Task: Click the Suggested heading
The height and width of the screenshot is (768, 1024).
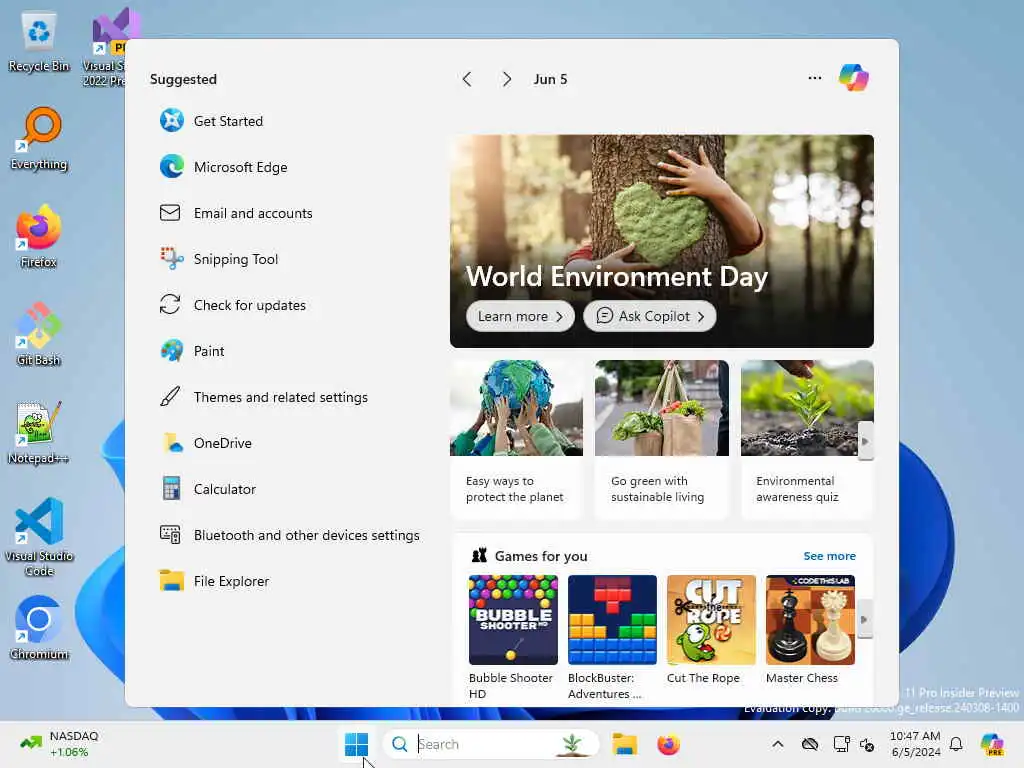Action: [x=183, y=80]
